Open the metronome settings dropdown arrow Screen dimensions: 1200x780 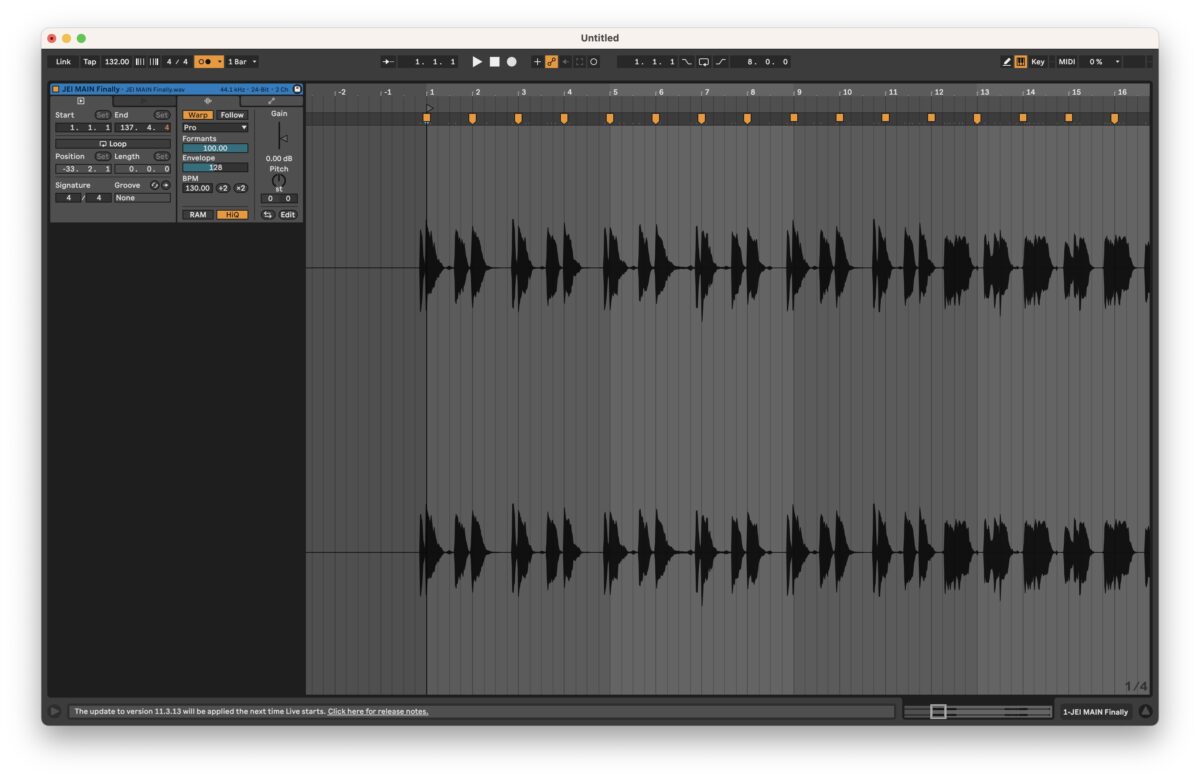click(220, 62)
